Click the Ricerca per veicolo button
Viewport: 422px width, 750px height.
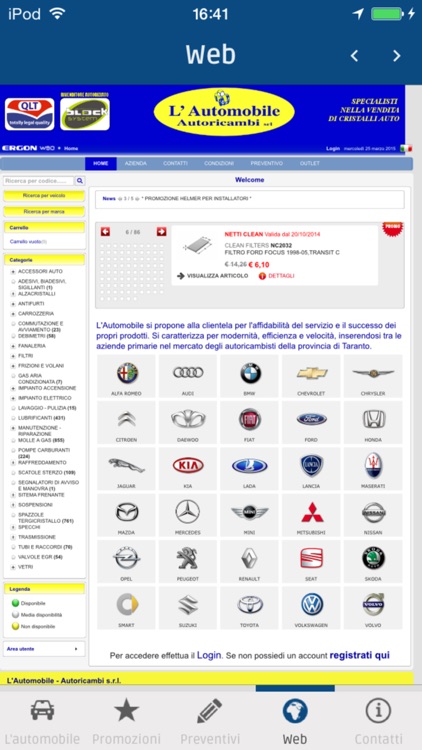pos(44,196)
